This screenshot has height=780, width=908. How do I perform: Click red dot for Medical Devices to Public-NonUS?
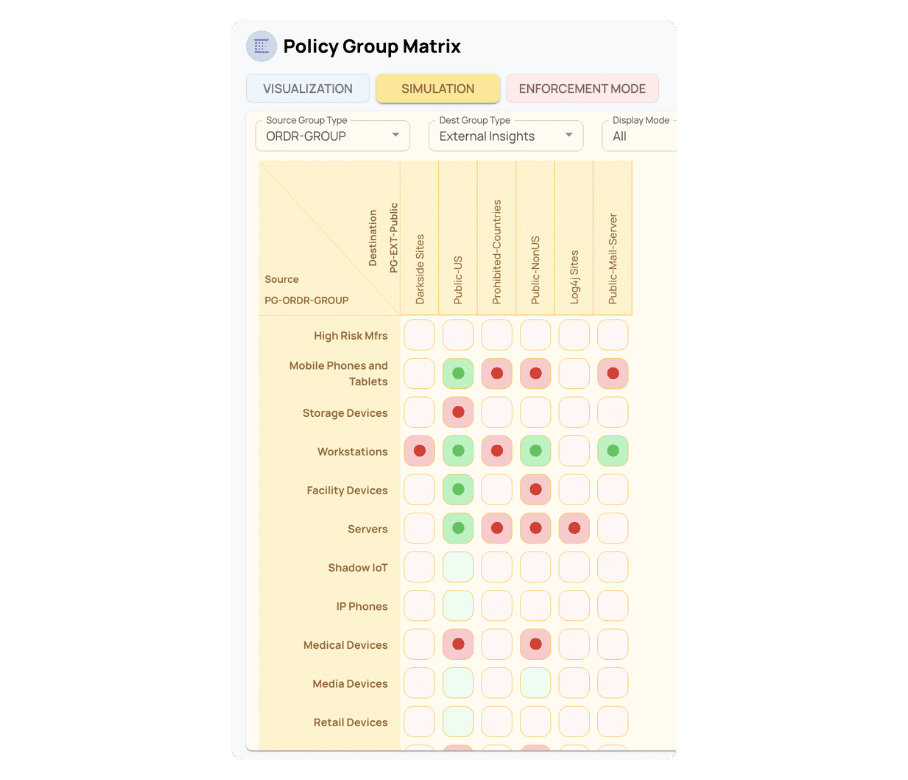(536, 644)
